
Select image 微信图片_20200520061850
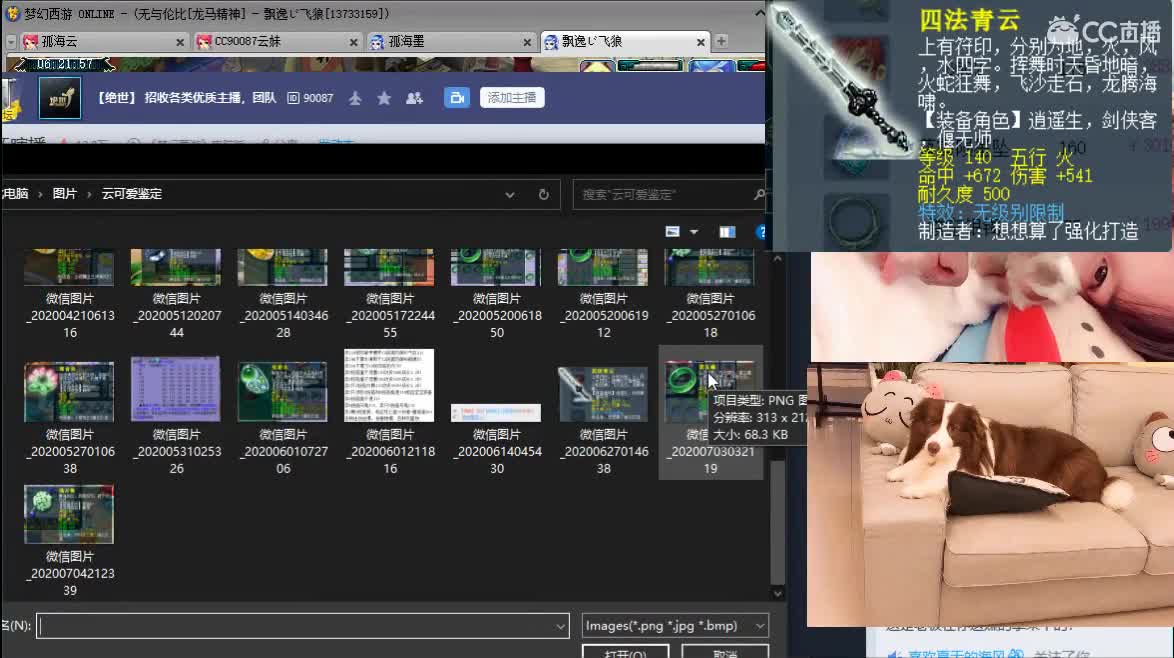click(x=496, y=294)
